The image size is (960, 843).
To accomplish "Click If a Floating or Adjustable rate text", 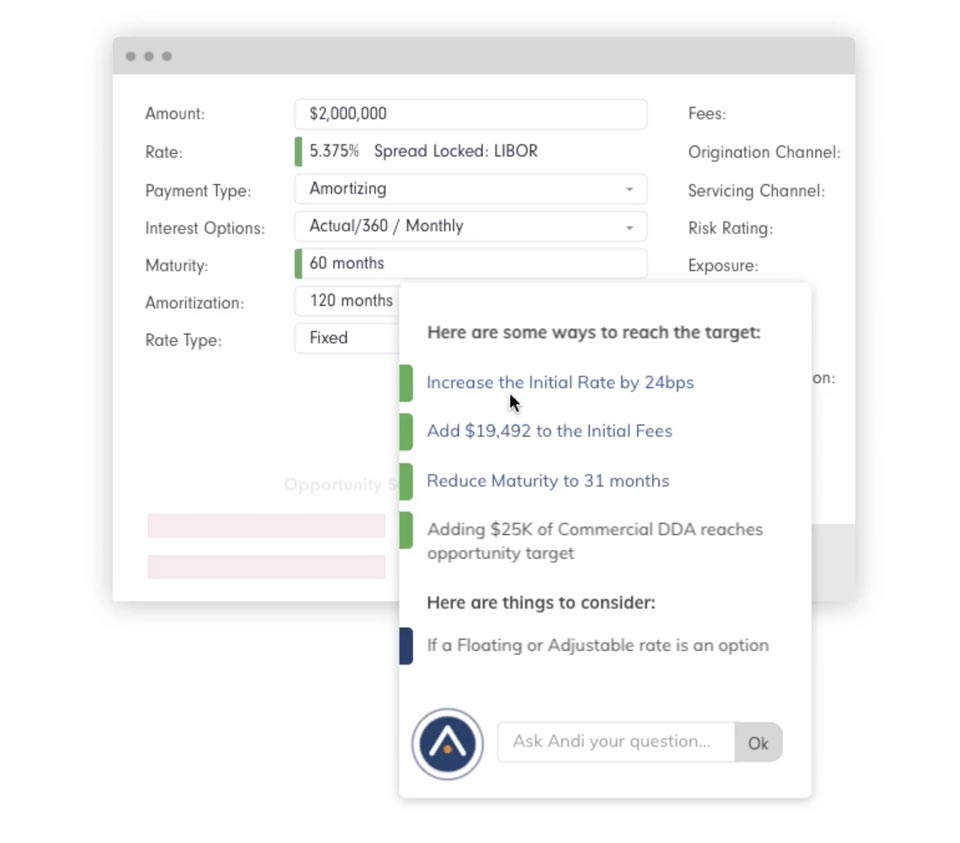I will pyautogui.click(x=598, y=645).
